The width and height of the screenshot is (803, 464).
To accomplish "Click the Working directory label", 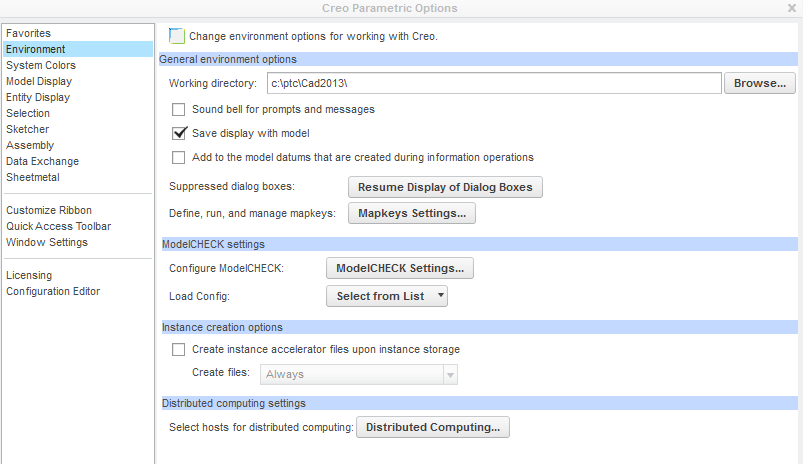I will (x=213, y=83).
